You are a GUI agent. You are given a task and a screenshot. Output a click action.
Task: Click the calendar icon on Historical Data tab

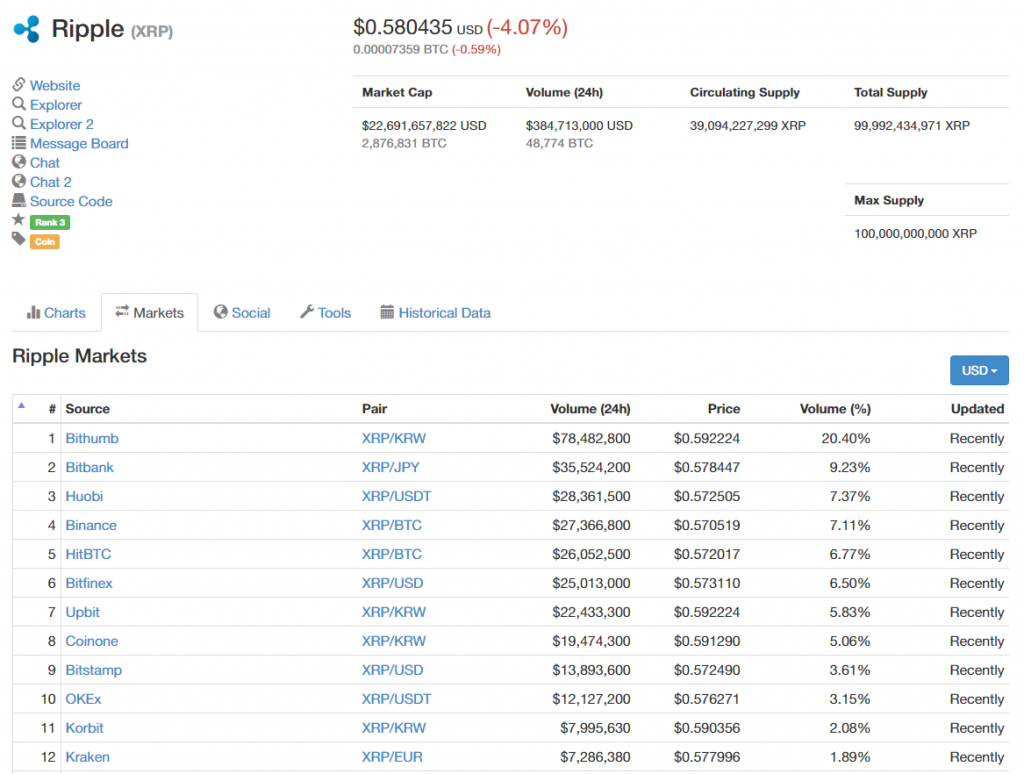(387, 312)
